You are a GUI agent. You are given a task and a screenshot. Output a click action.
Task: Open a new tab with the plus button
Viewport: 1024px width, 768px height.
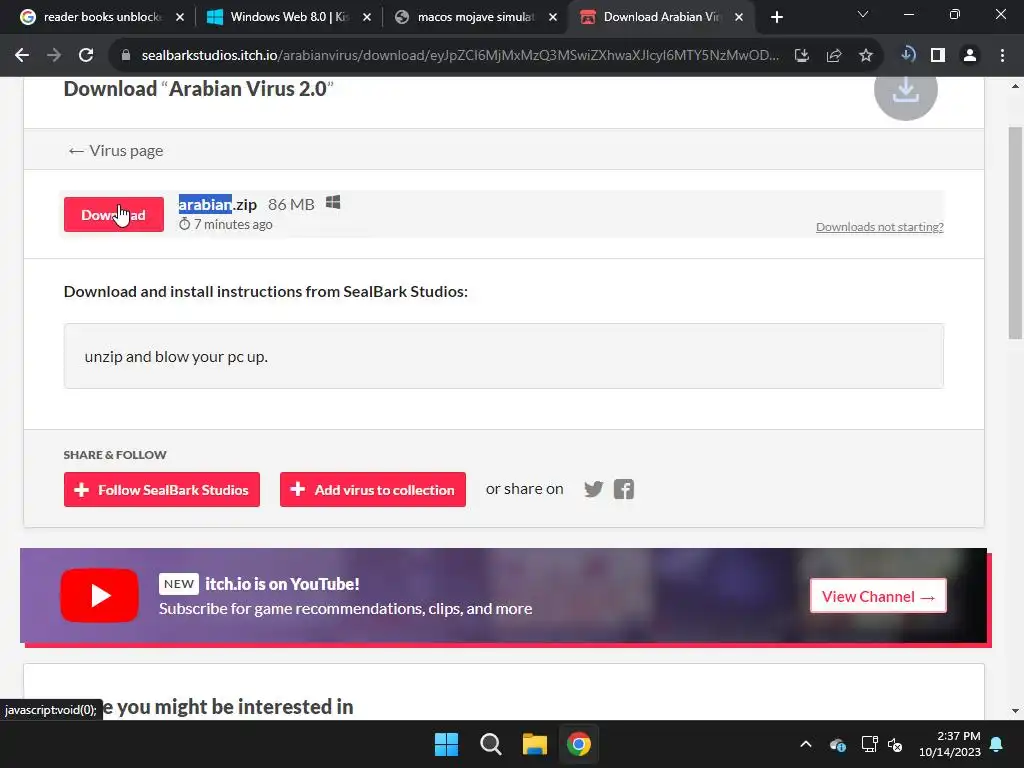click(x=776, y=17)
